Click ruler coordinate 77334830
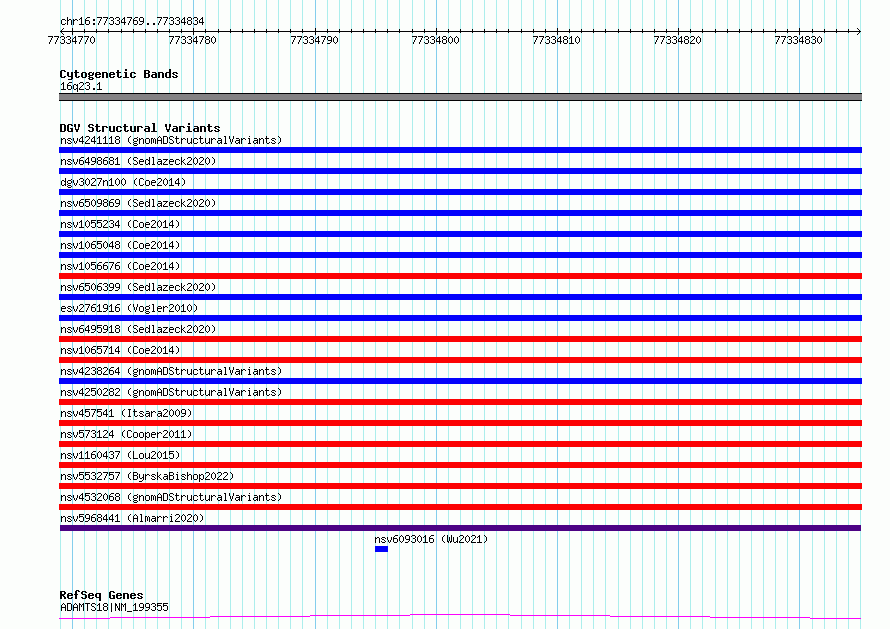This screenshot has height=629, width=890. click(798, 40)
